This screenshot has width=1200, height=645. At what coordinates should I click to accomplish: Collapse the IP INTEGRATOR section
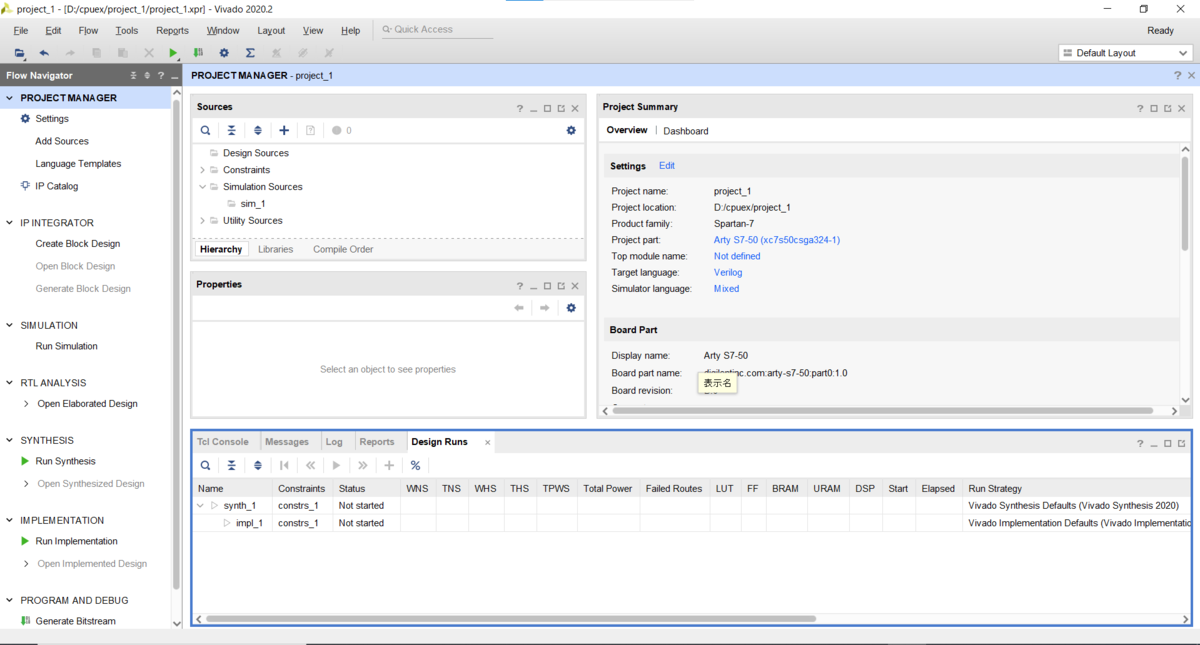(10, 223)
